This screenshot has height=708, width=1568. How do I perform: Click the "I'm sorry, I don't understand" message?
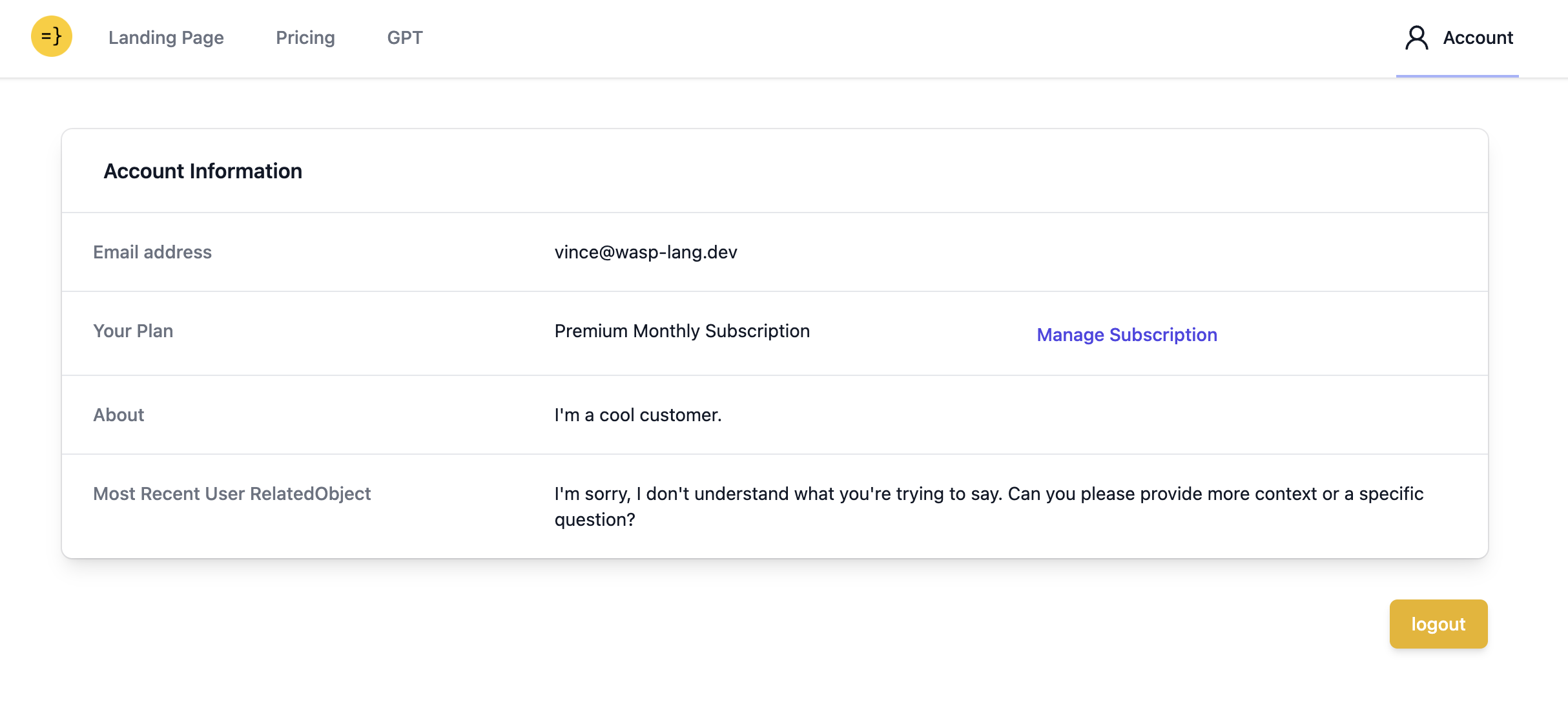tap(989, 494)
